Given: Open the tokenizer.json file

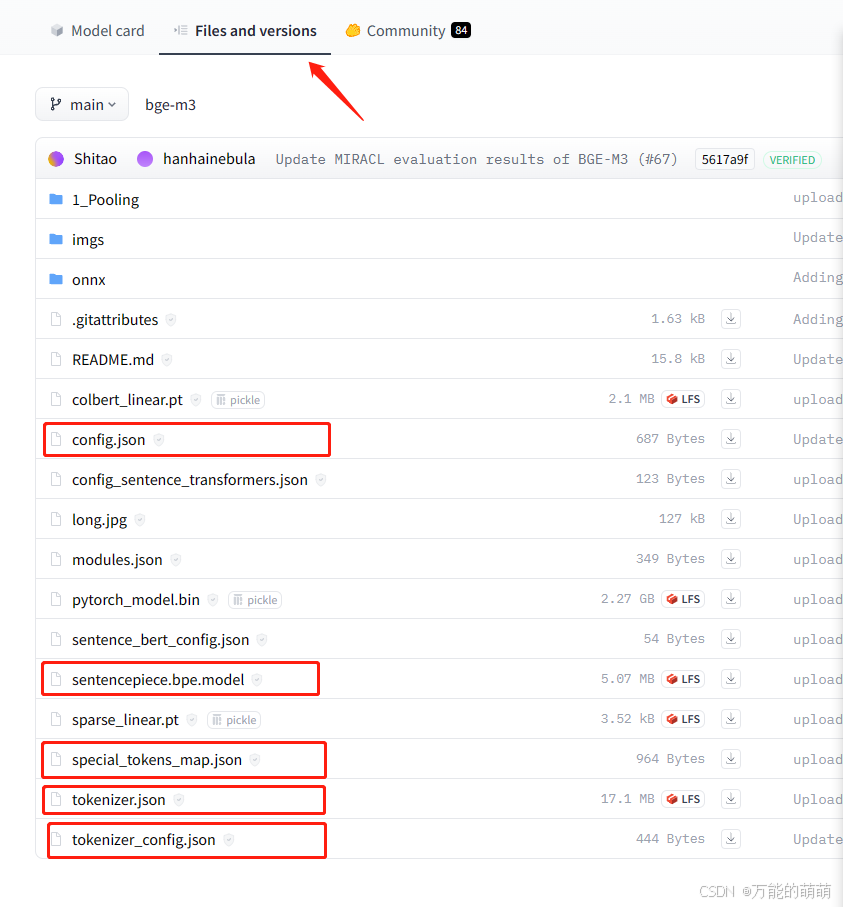Looking at the screenshot, I should [x=119, y=799].
